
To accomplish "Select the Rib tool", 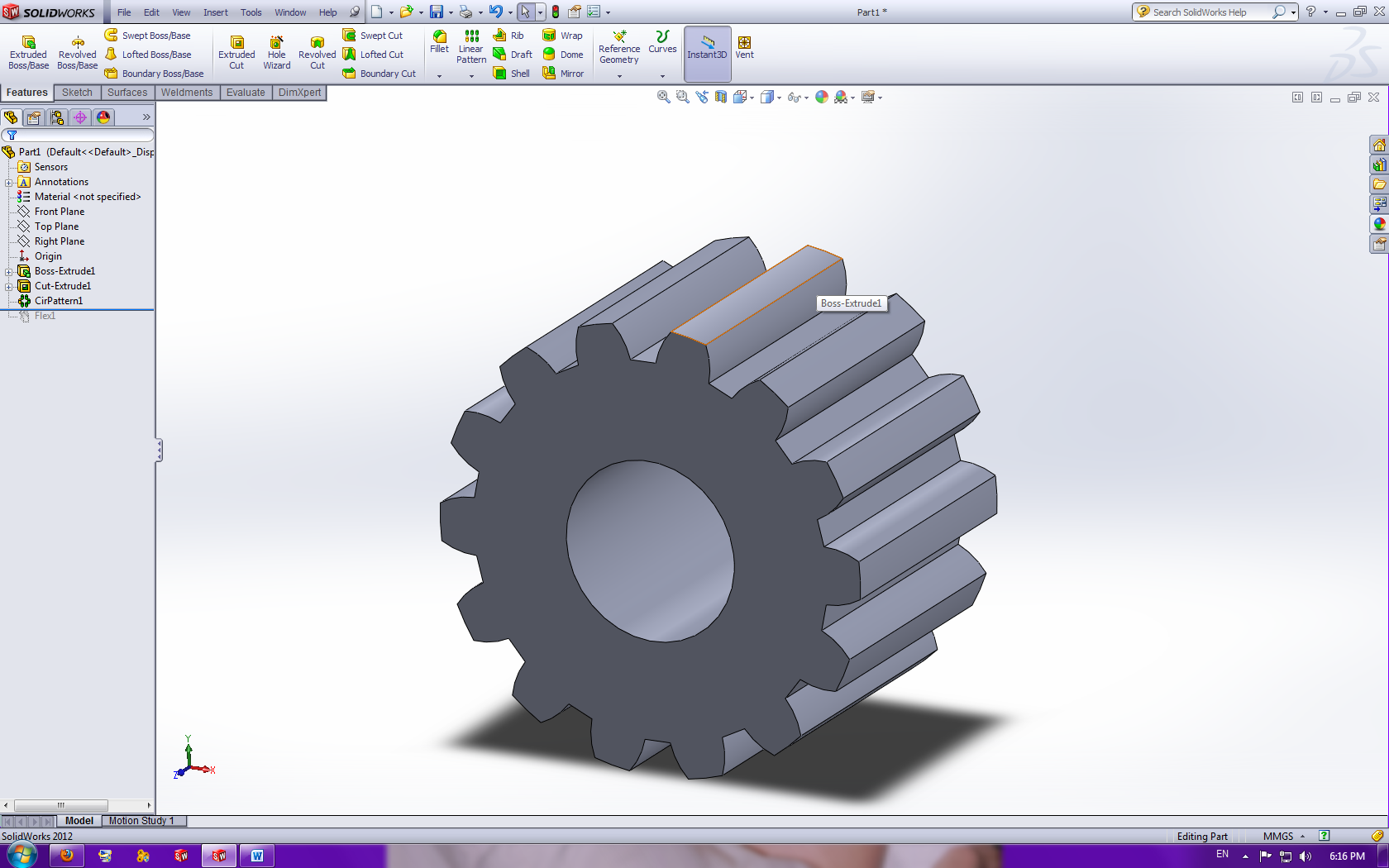I will click(x=508, y=36).
